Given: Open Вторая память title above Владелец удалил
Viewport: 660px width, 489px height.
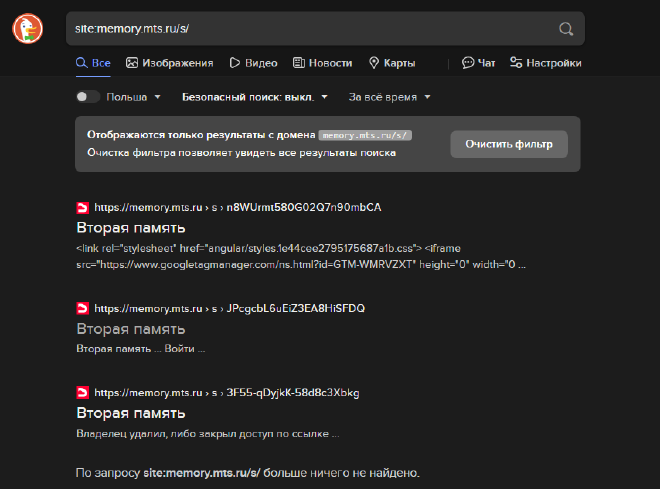Looking at the screenshot, I should [x=131, y=413].
